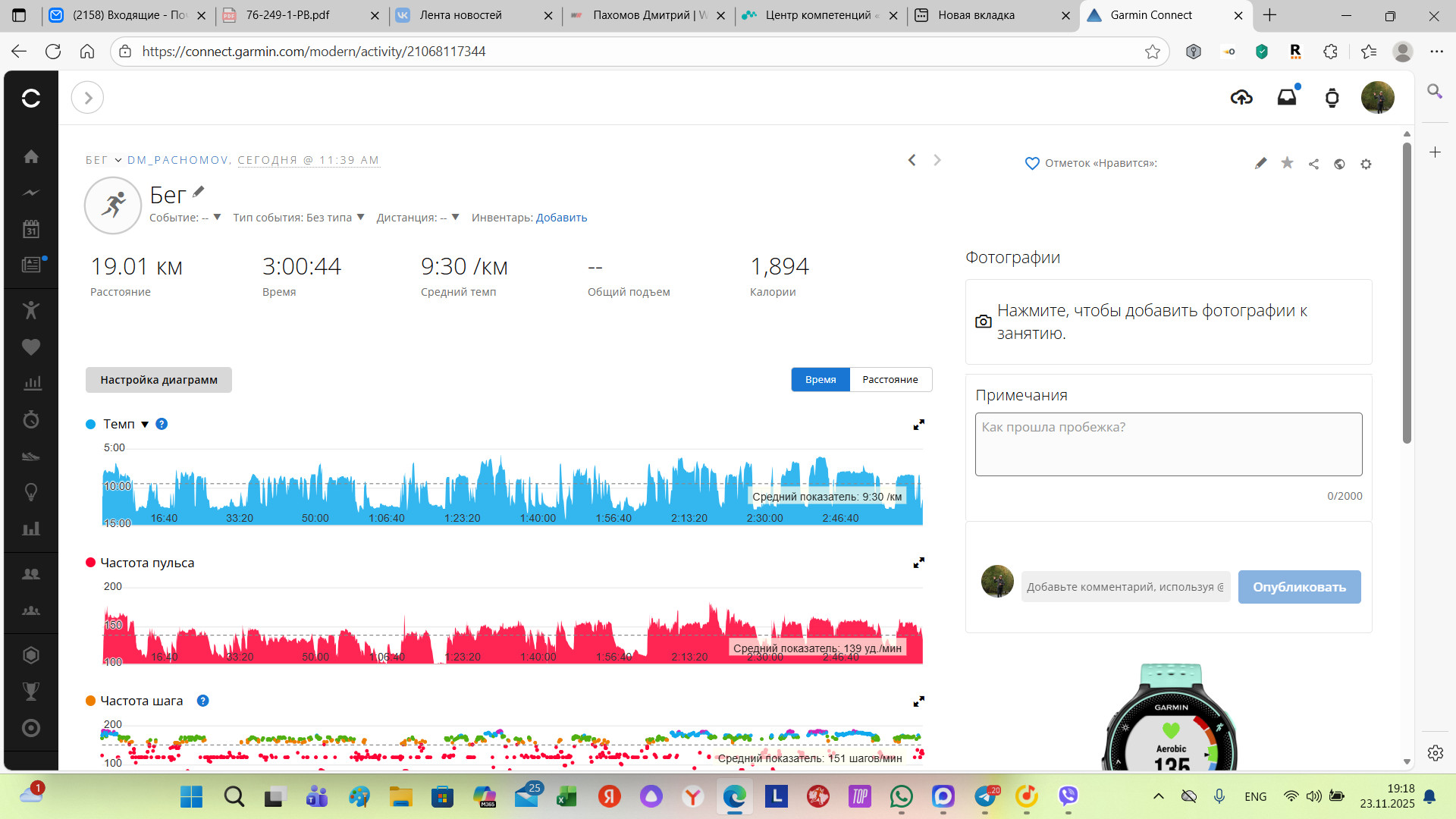Click the Частота шага help question icon

coord(202,701)
